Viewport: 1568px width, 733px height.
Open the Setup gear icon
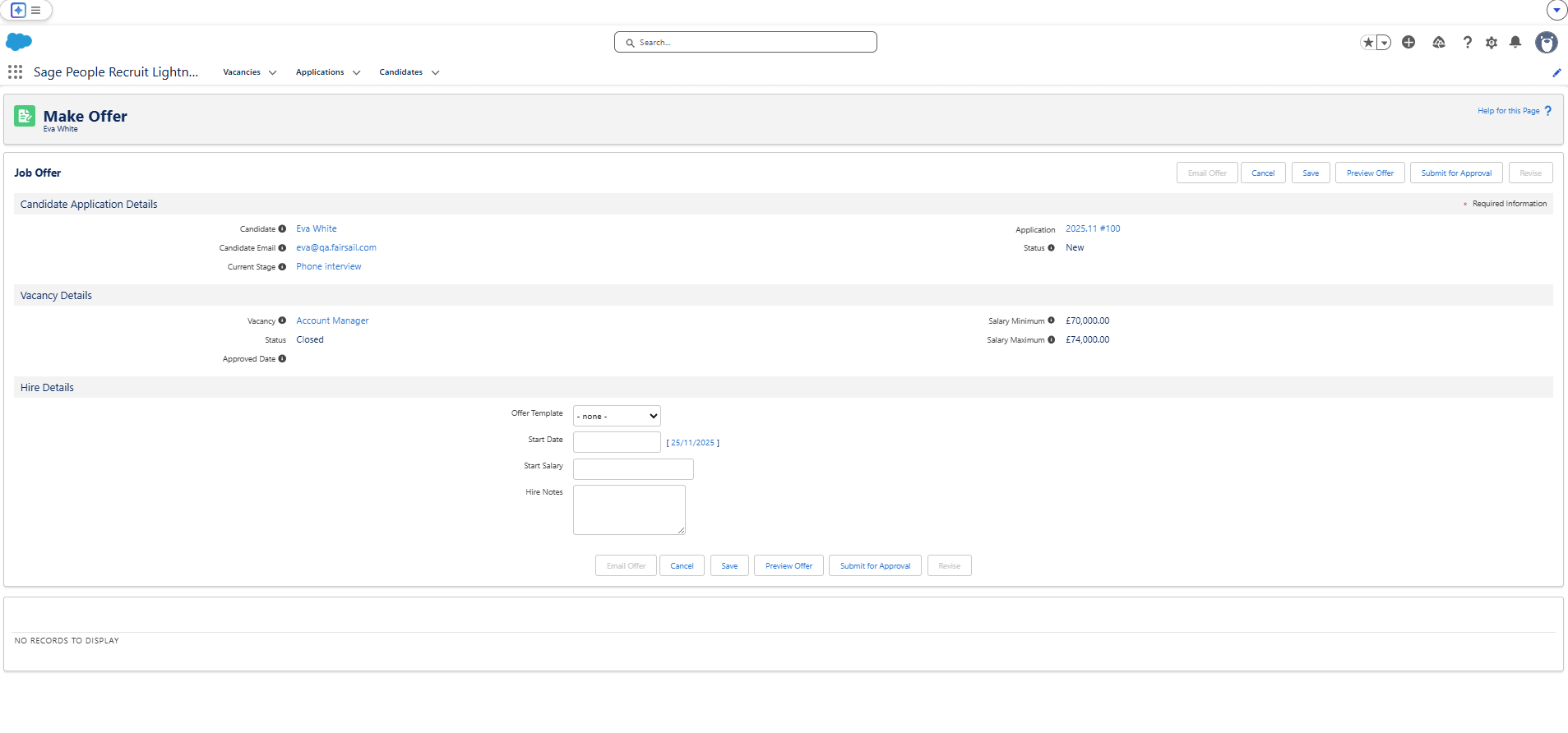click(x=1492, y=43)
